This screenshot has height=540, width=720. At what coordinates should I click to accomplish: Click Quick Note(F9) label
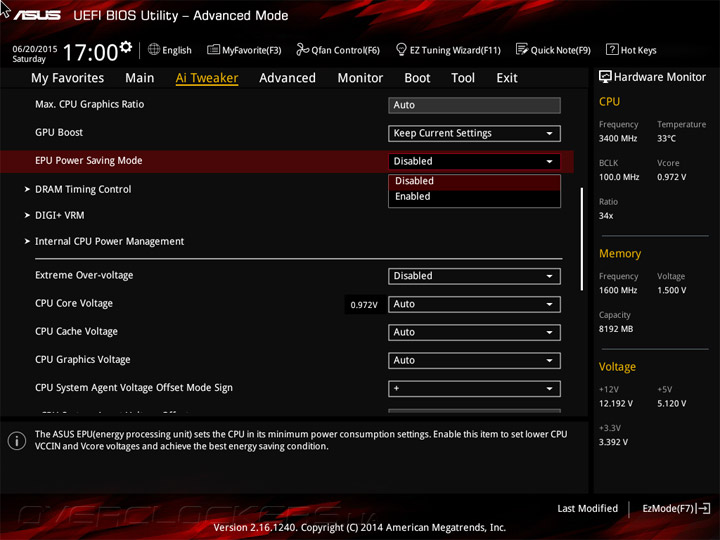pyautogui.click(x=561, y=50)
